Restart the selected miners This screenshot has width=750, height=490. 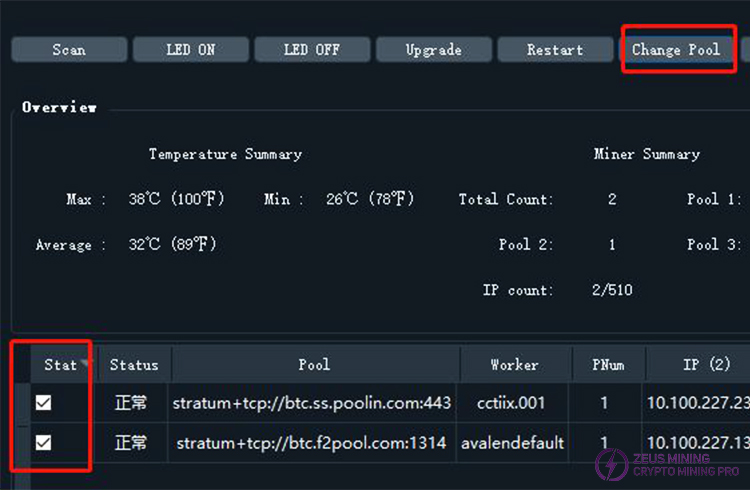554,50
